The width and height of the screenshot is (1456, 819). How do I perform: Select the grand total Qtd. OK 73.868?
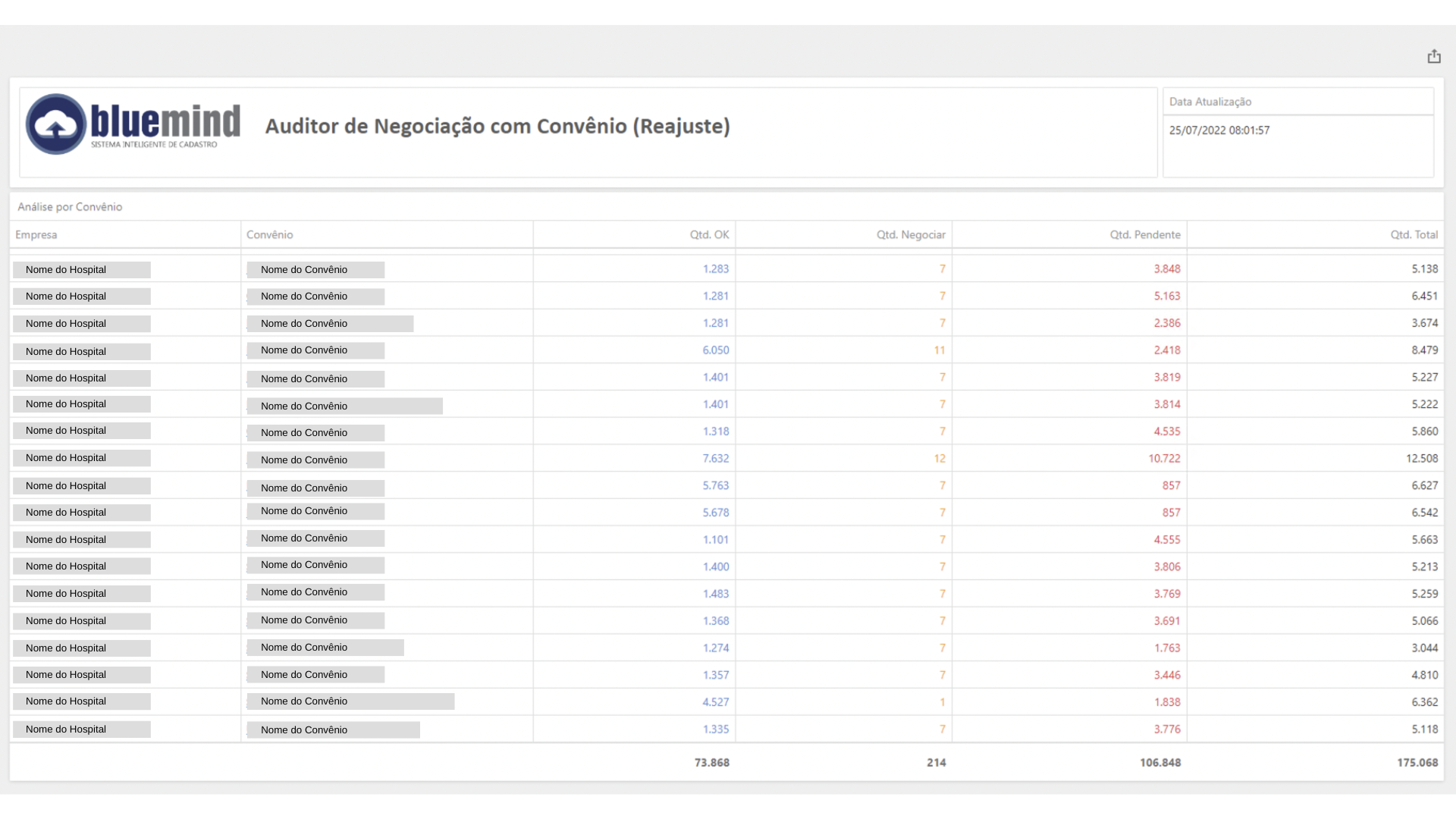click(711, 763)
